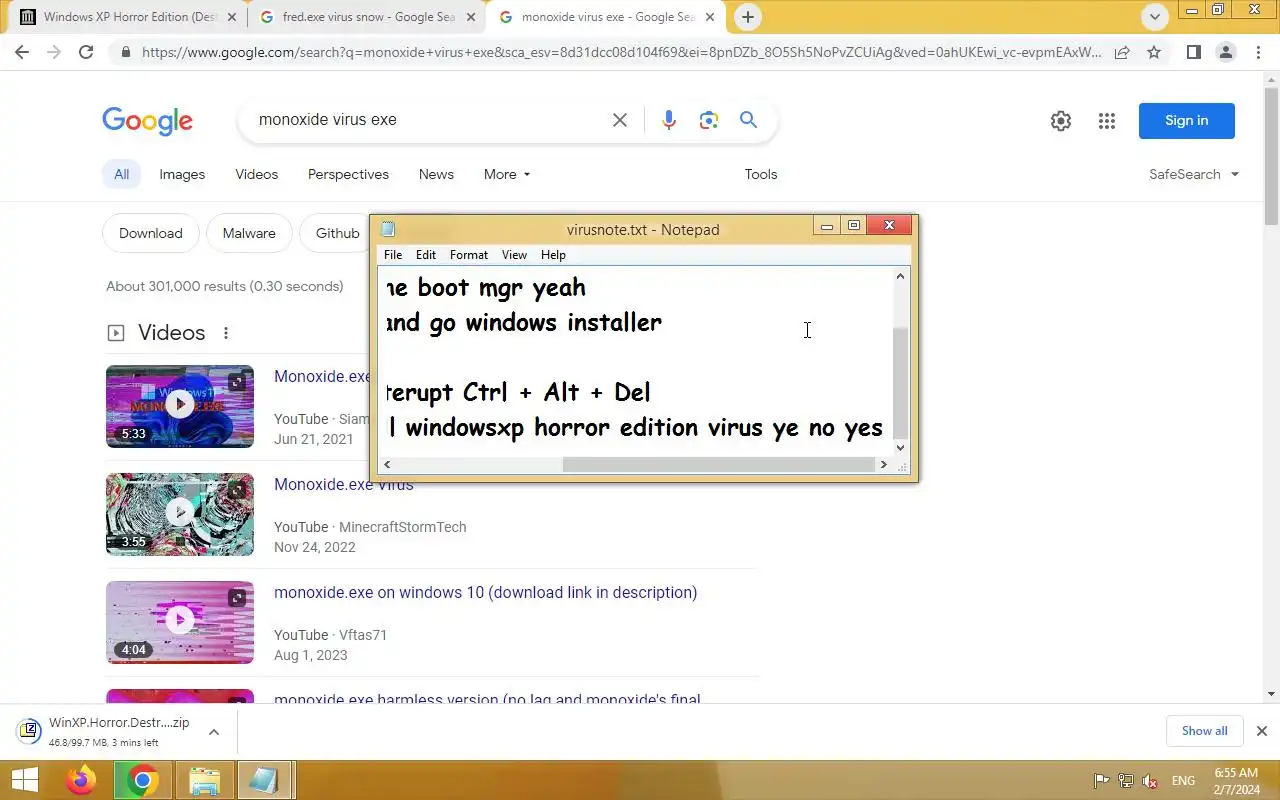This screenshot has width=1280, height=800.
Task: Open Notepad Edit menu
Action: (426, 255)
